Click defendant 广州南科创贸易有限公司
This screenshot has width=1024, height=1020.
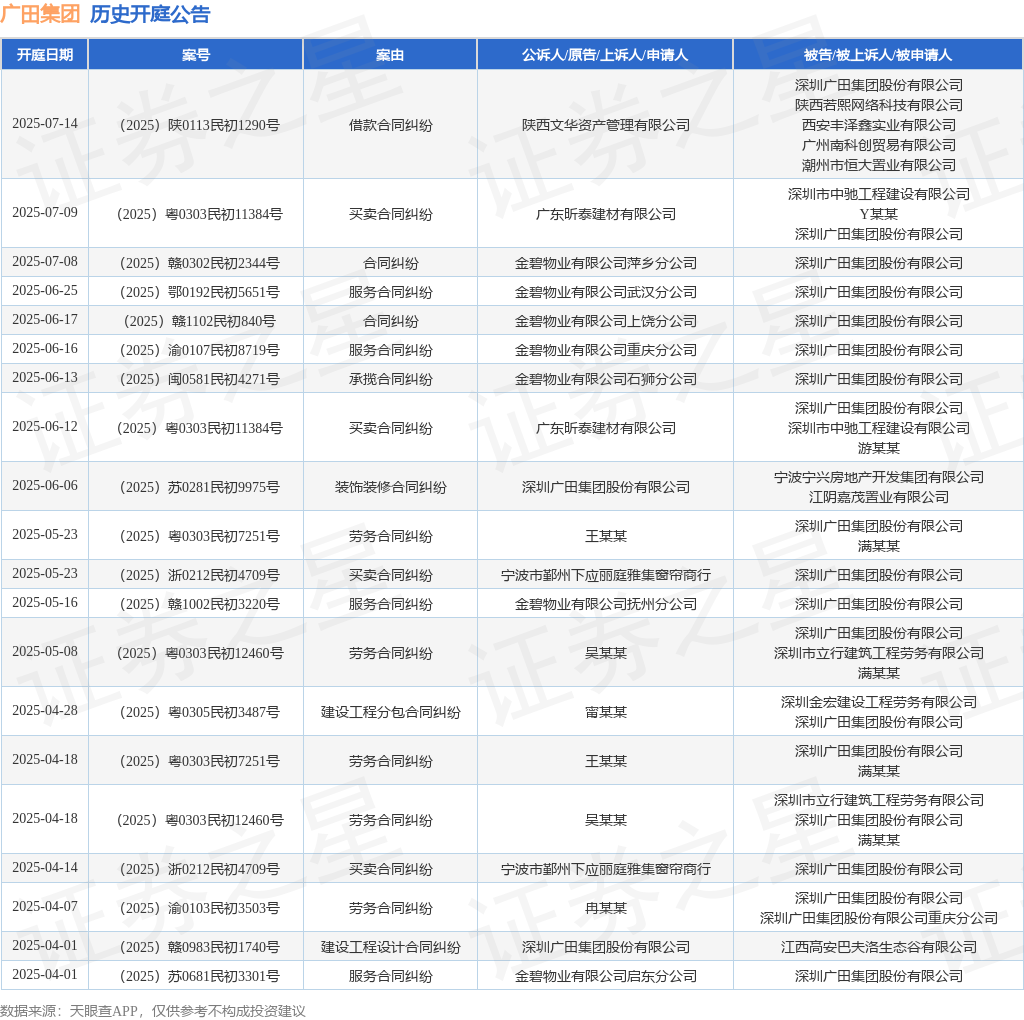[x=878, y=145]
